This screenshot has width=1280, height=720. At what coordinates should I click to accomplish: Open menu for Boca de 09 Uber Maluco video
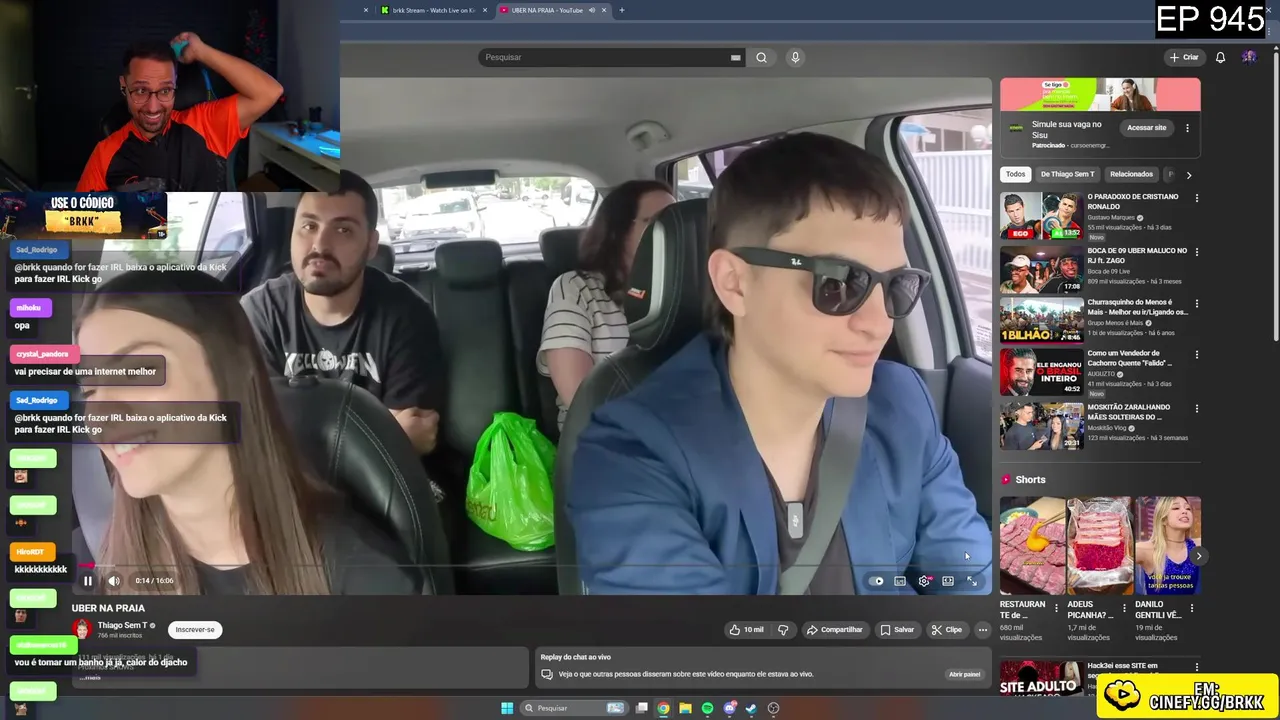[1196, 252]
